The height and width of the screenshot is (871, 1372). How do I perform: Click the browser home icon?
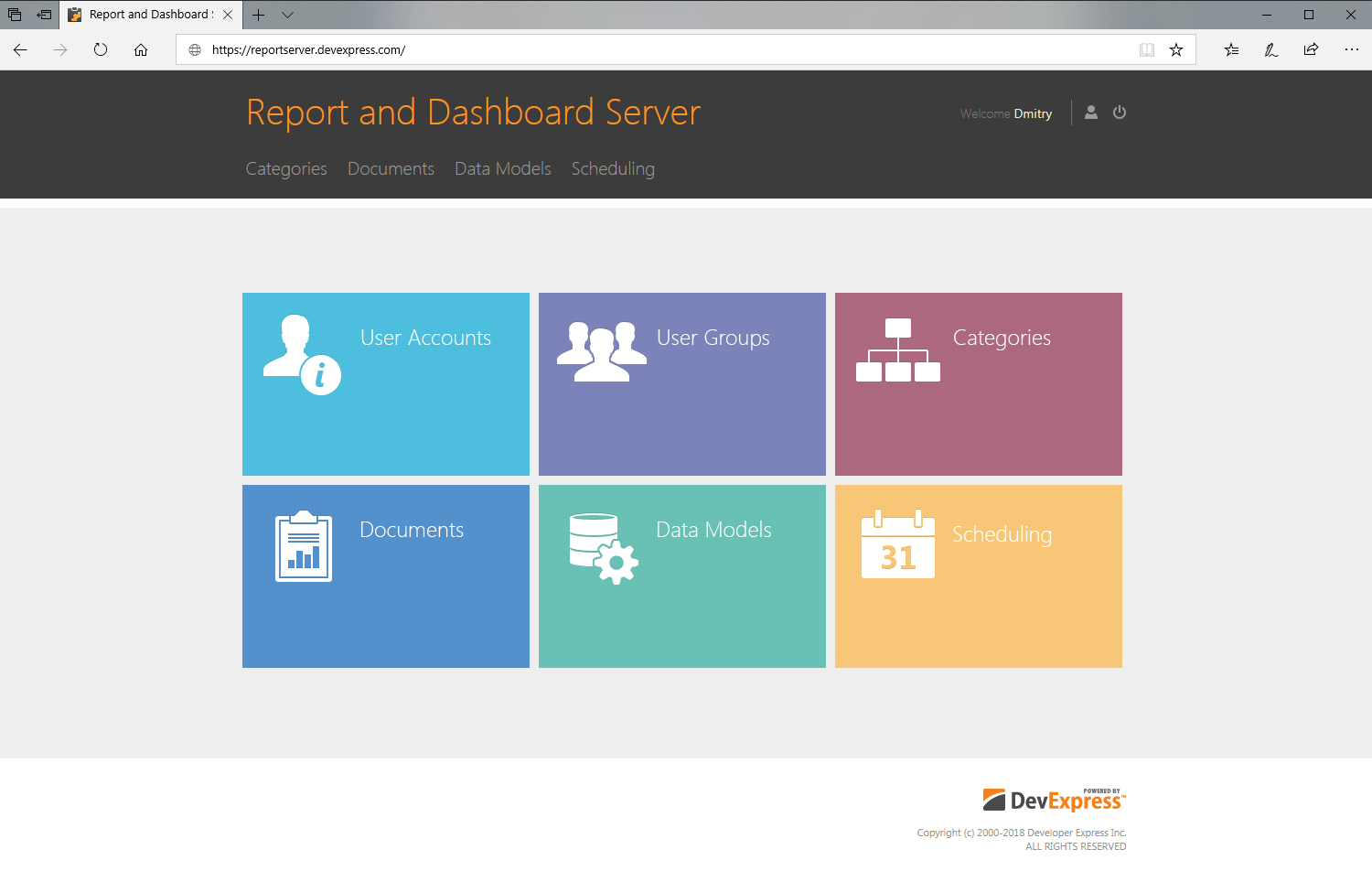pyautogui.click(x=141, y=49)
